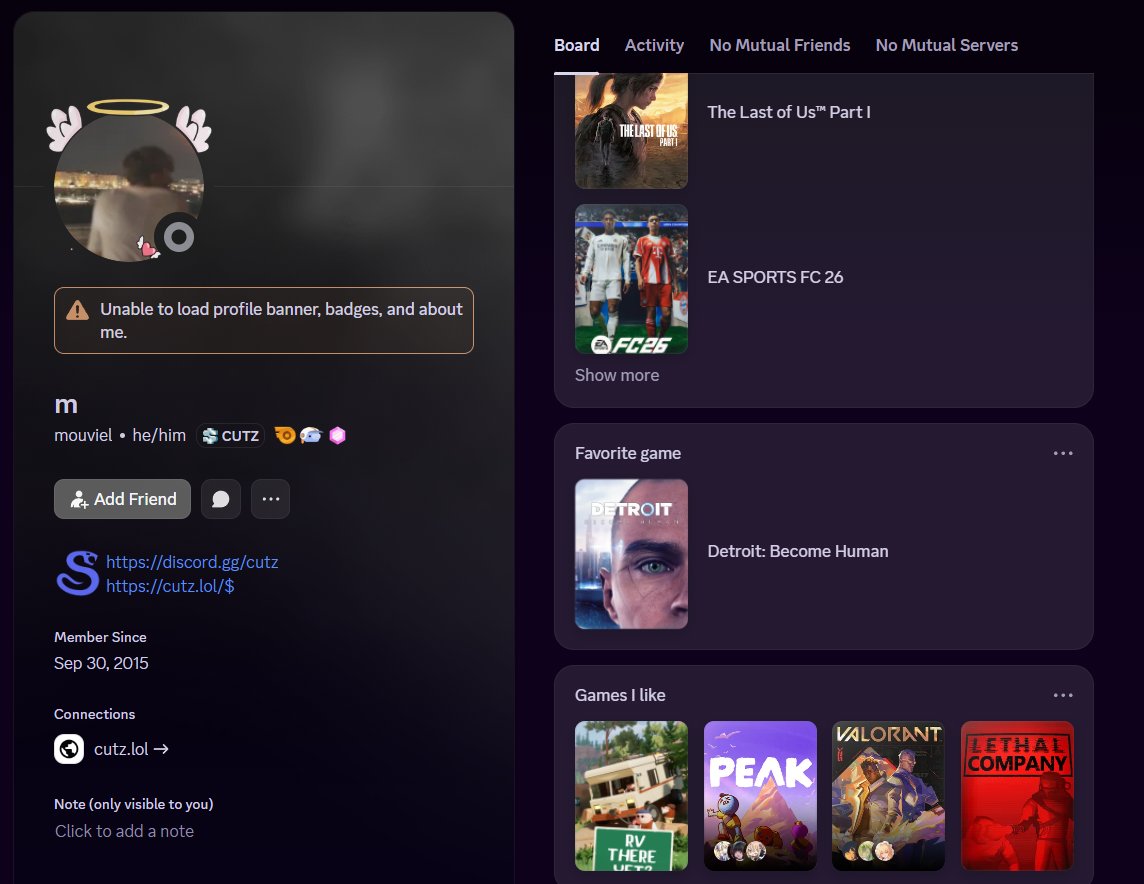
Task: Click the warning triangle icon
Action: (77, 310)
